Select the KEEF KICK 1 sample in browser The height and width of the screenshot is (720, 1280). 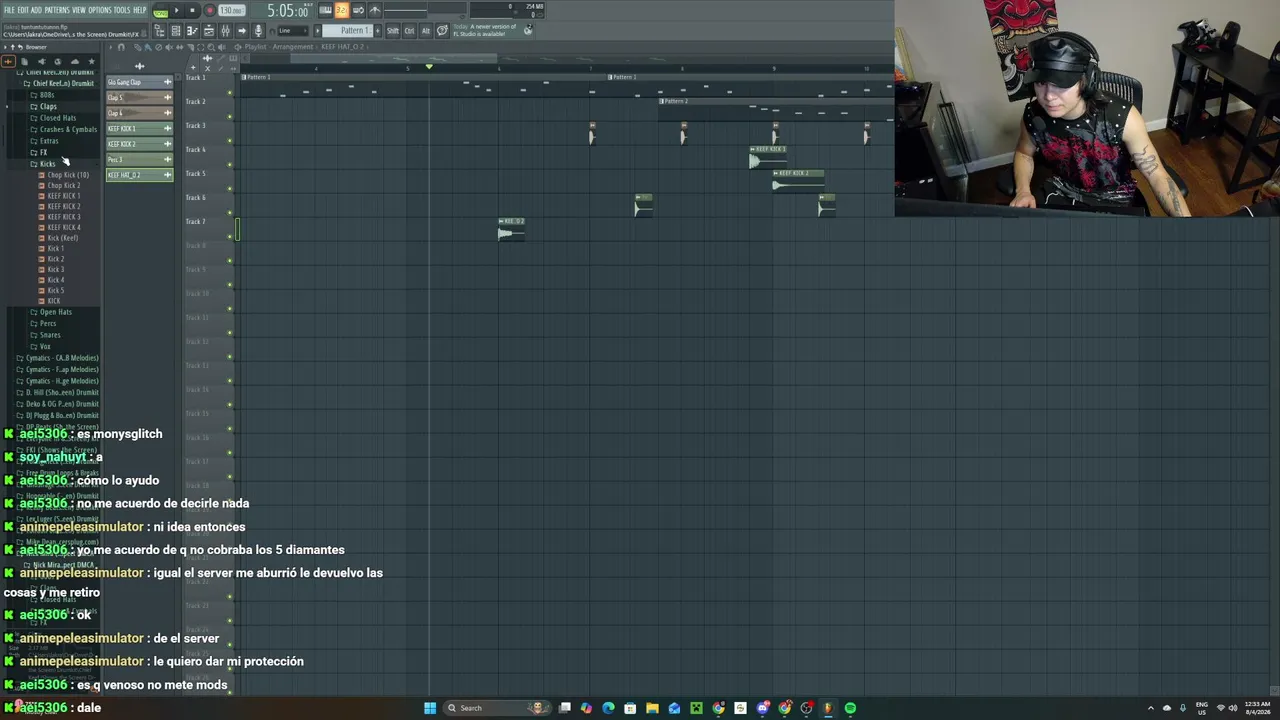(64, 196)
